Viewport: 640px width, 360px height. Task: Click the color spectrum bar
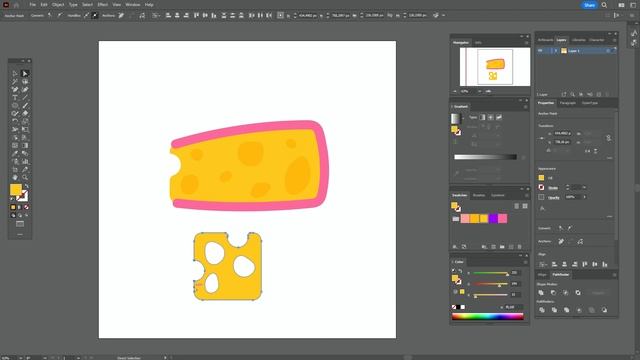pos(488,316)
